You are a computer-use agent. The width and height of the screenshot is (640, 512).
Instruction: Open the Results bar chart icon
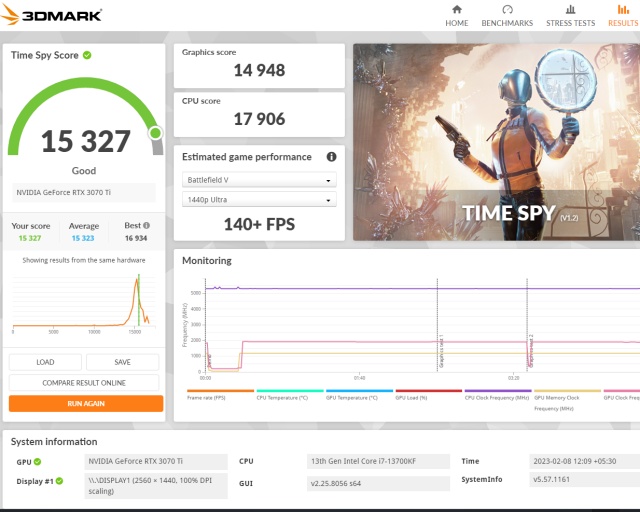623,9
